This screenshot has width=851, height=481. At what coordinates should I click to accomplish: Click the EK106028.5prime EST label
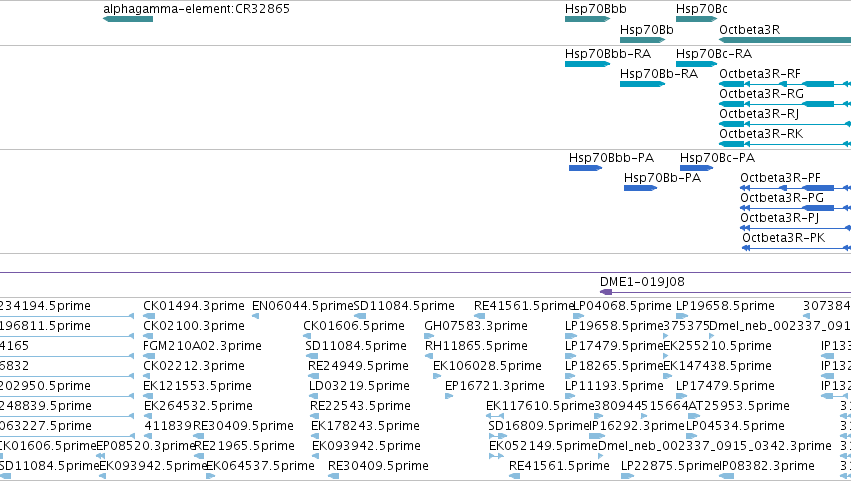(x=487, y=366)
